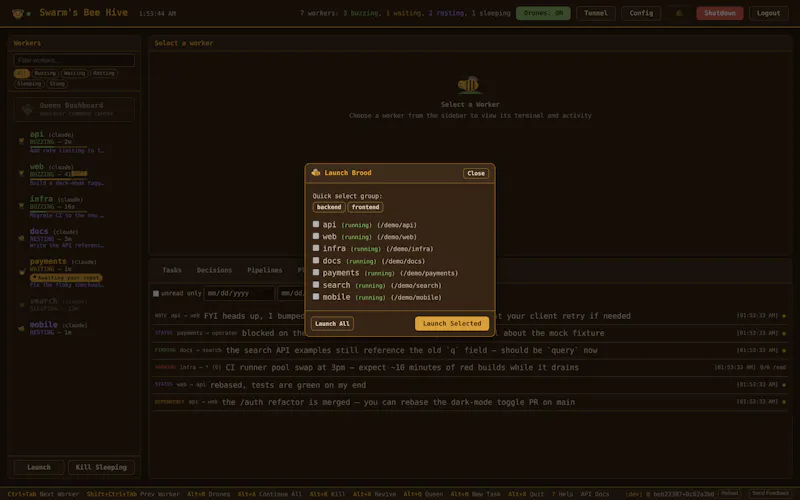Screen dimensions: 800x500
Task: Click the Awaiting your input badge
Action: 66,278
